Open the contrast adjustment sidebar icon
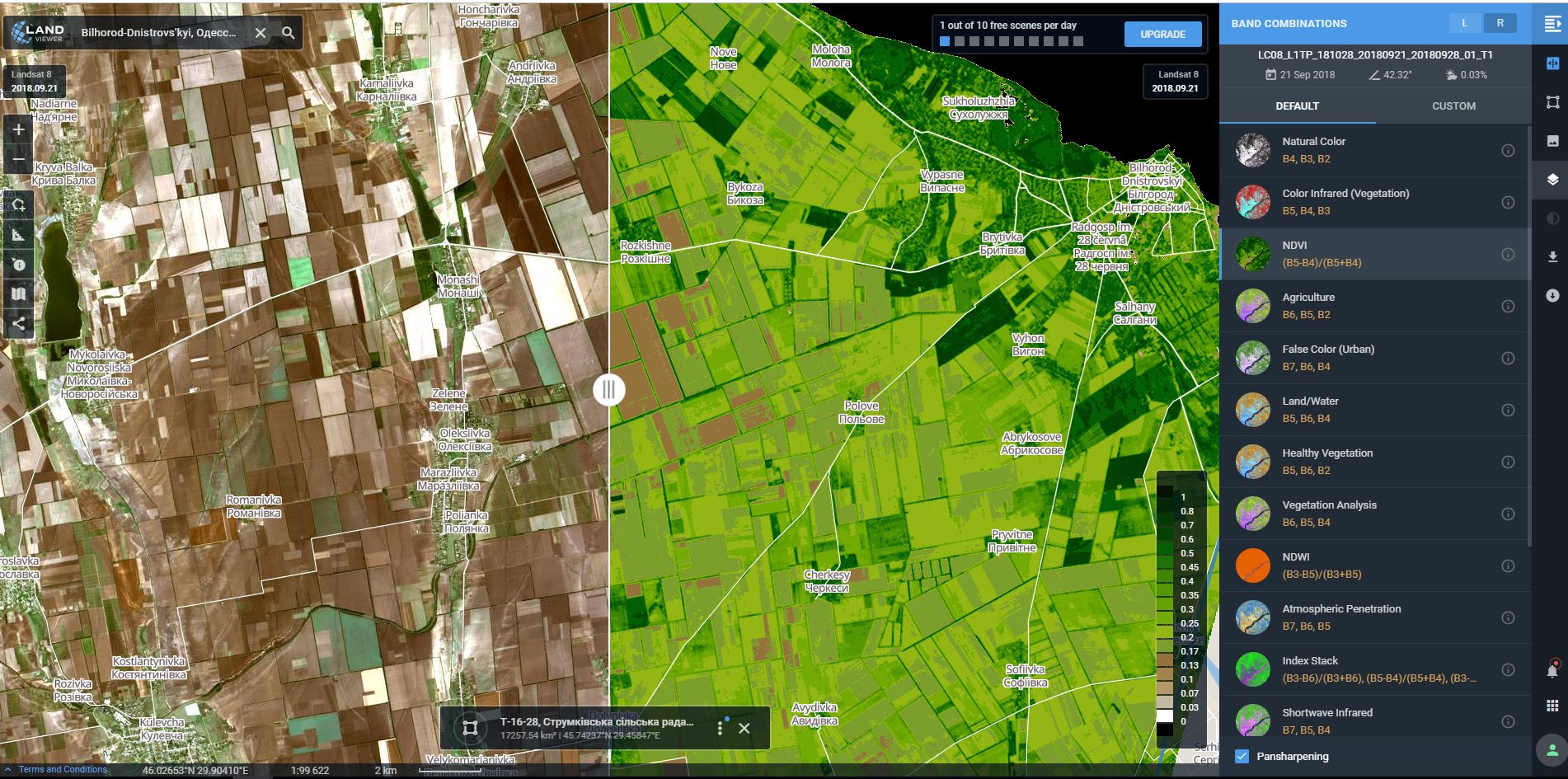This screenshot has width=1568, height=779. click(x=1553, y=216)
